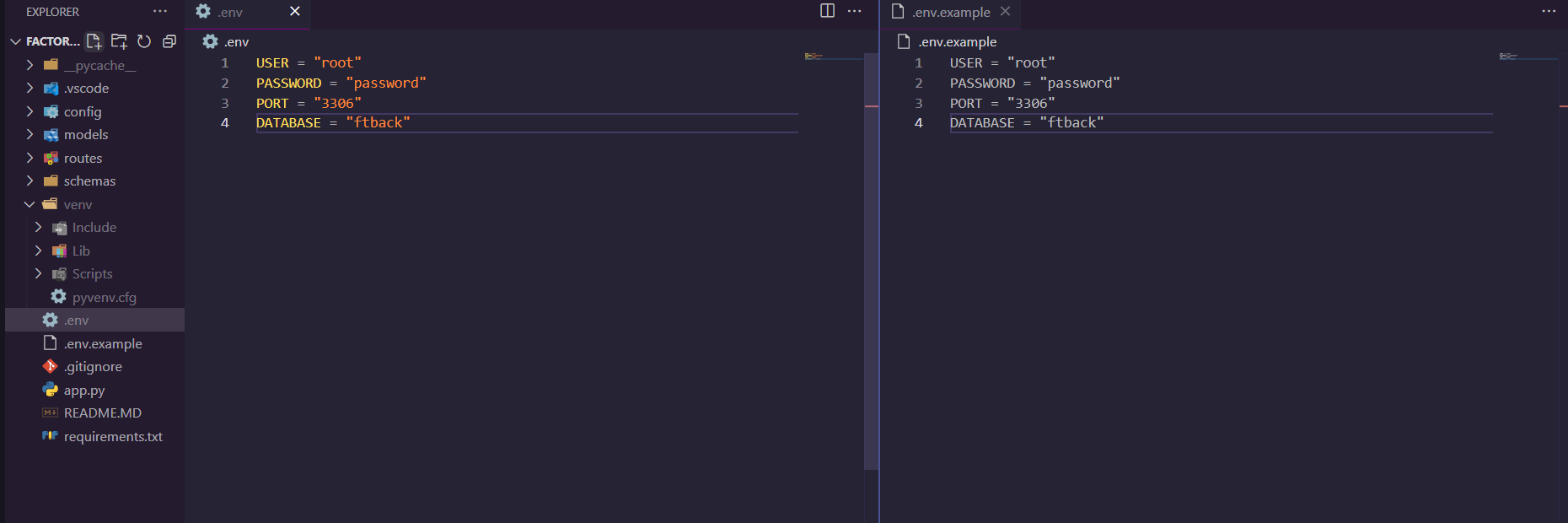Screen dimensions: 1568x523
Task: Click the Lib folder icon
Action: coord(59,251)
